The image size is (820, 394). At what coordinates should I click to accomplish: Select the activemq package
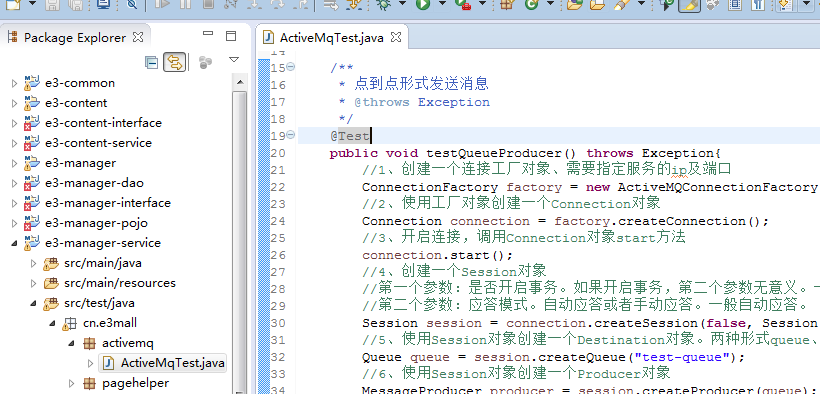click(128, 343)
